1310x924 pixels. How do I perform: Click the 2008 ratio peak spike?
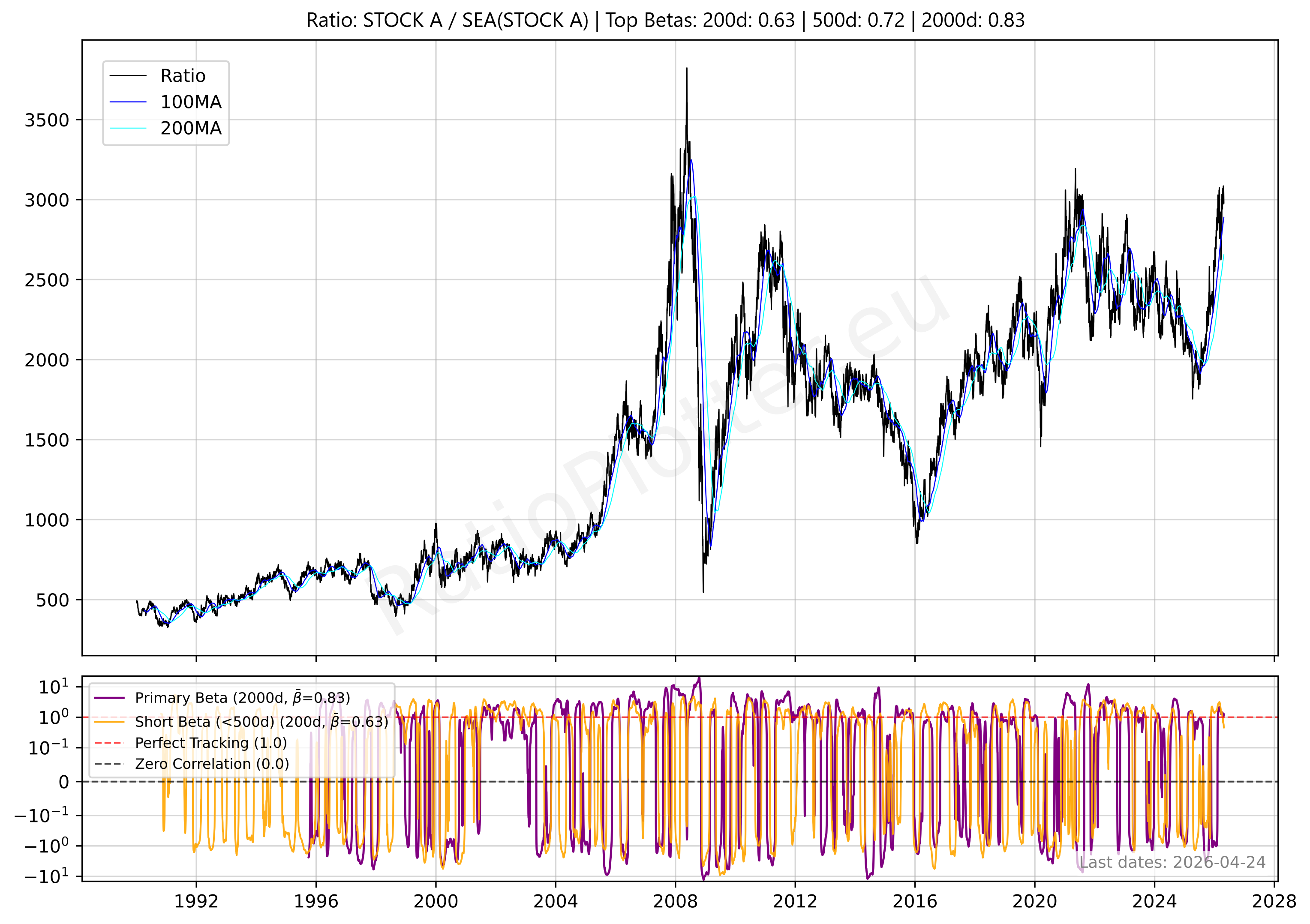(686, 71)
